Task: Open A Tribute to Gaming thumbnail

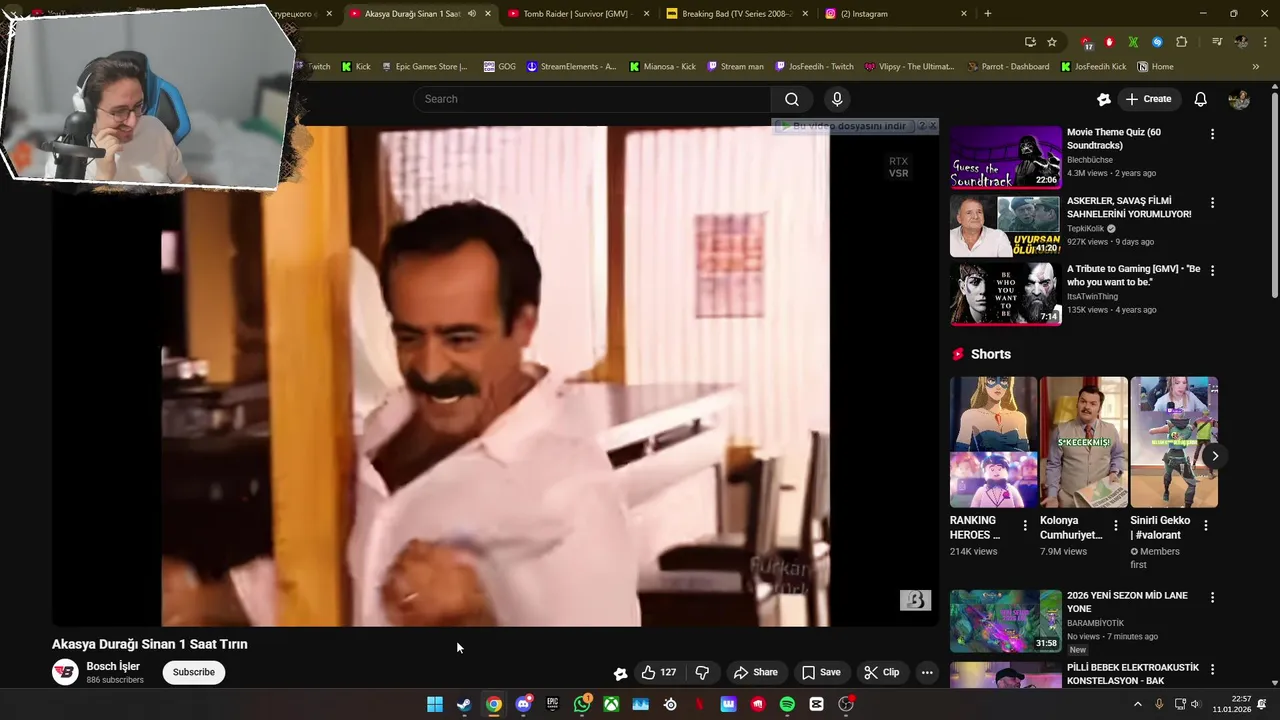Action: tap(1005, 294)
